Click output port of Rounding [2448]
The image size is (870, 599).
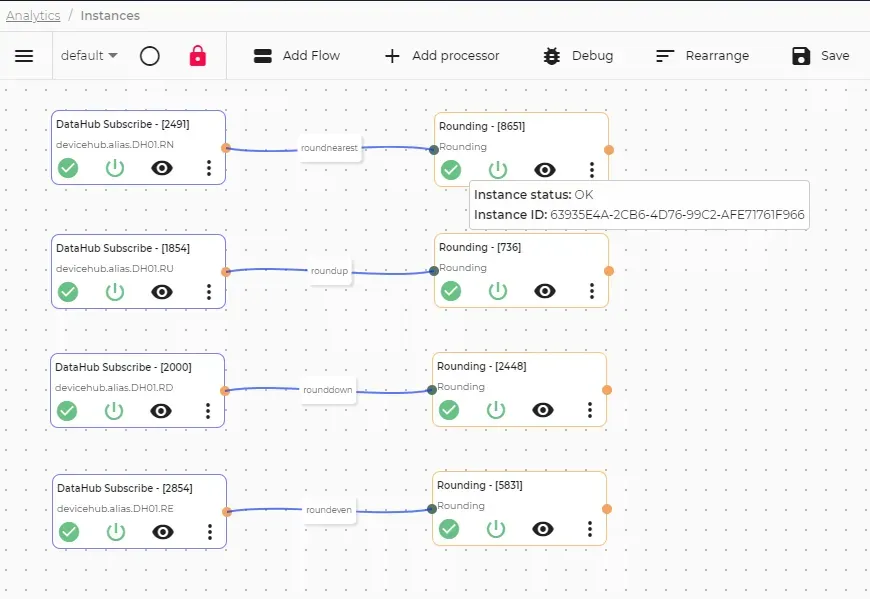607,390
